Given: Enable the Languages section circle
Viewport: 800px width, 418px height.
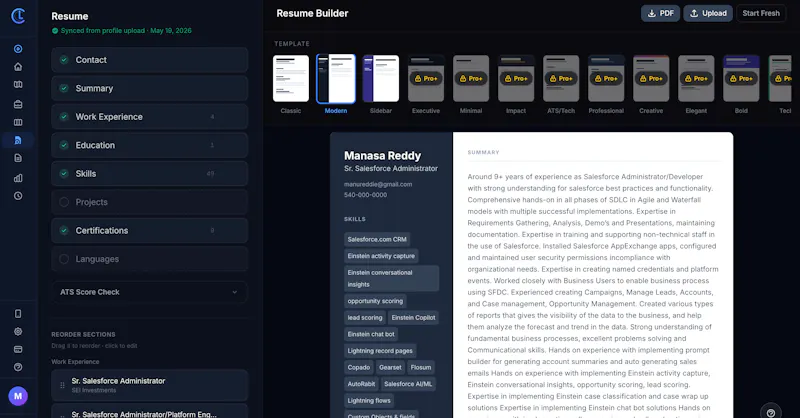Looking at the screenshot, I should tap(64, 259).
